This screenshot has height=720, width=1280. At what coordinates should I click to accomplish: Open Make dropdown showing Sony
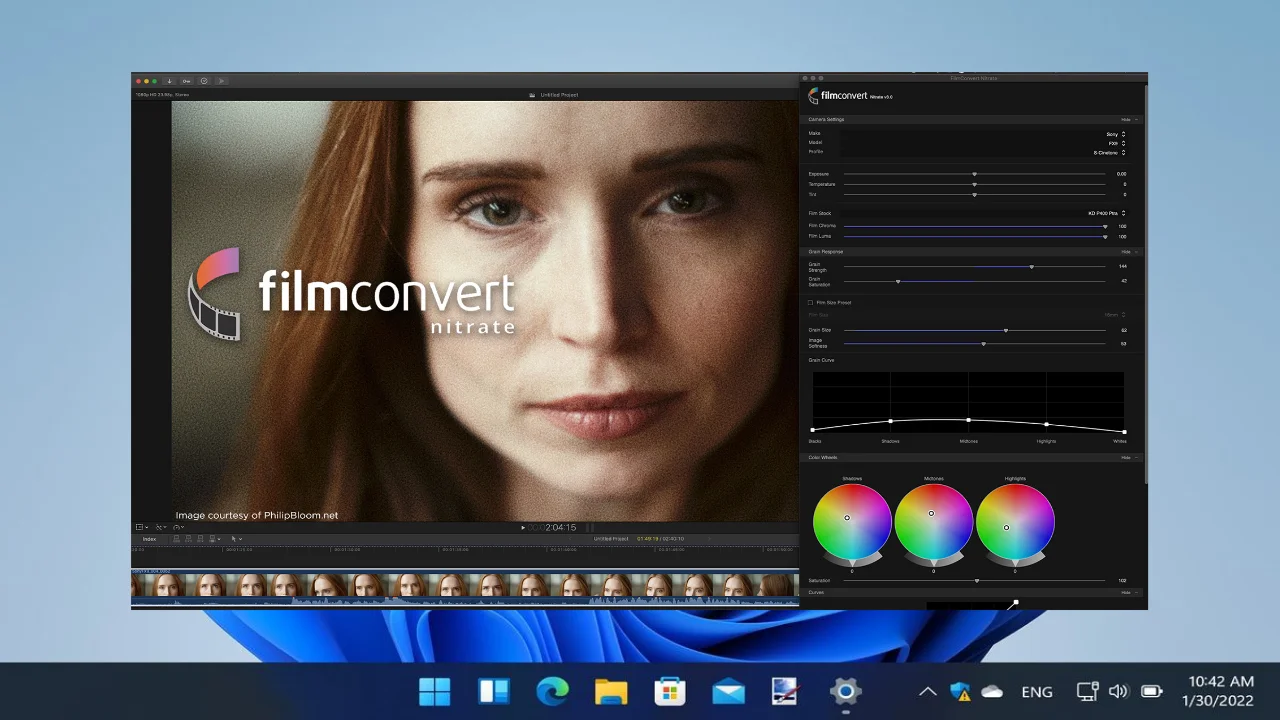(x=1115, y=134)
